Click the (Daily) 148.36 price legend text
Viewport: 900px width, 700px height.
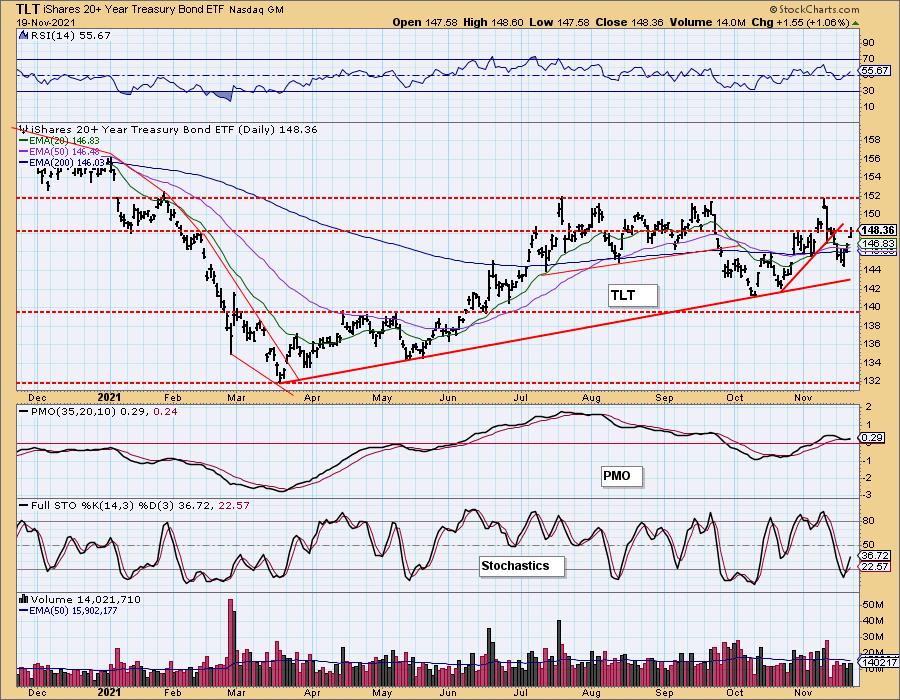click(277, 130)
